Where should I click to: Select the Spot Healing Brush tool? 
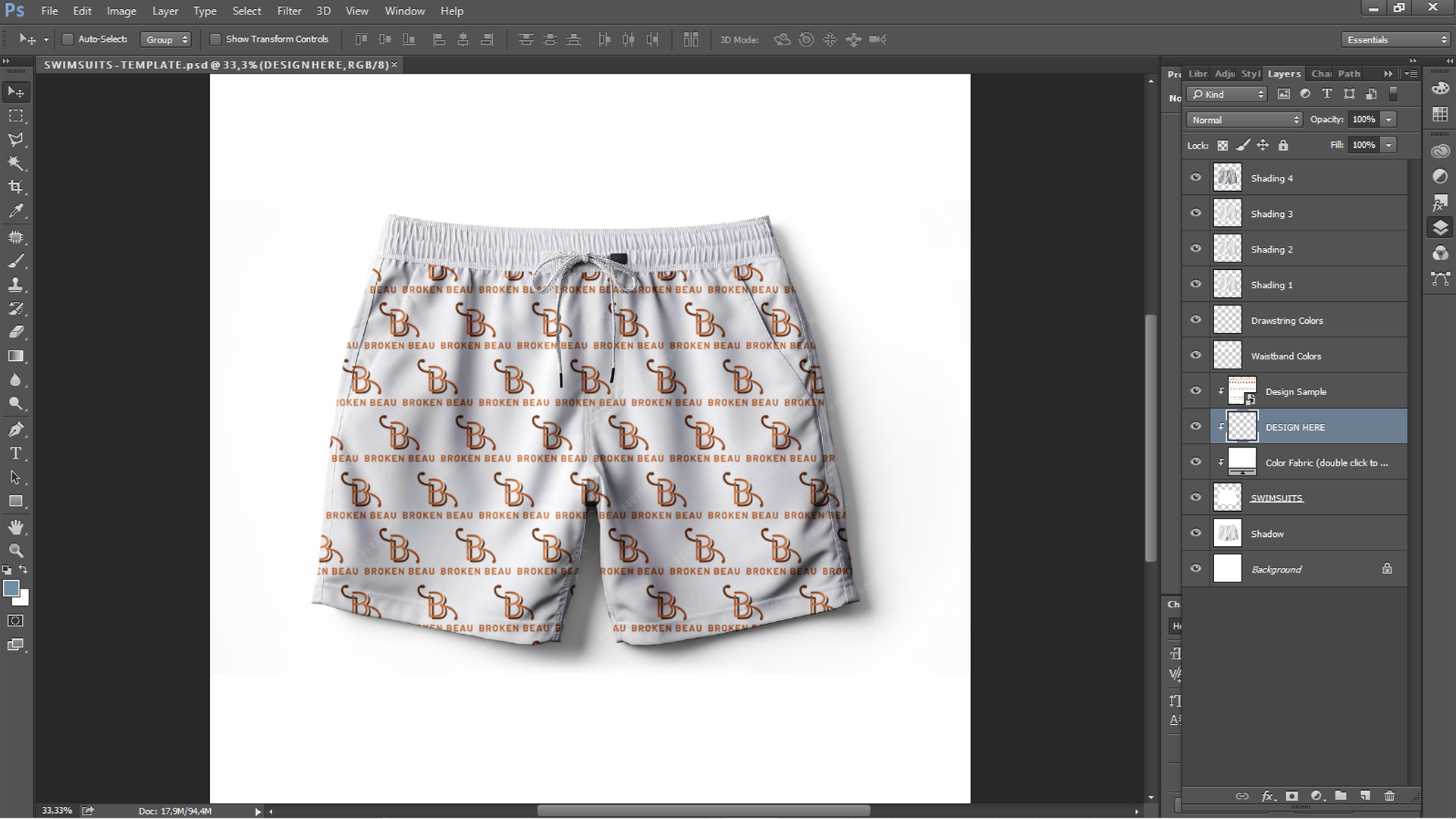(x=16, y=237)
